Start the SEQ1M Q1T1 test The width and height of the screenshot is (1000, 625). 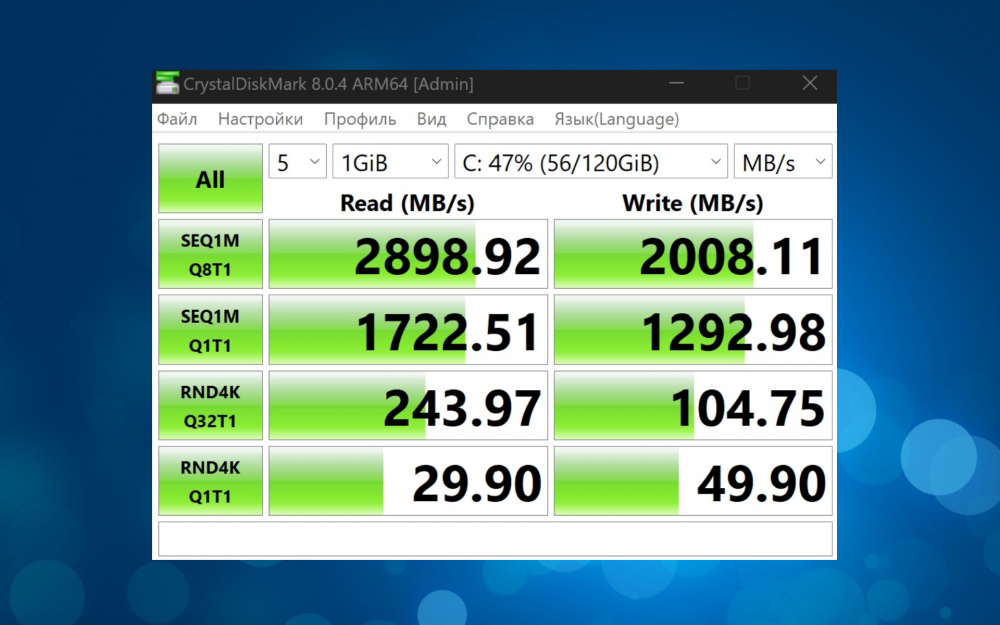(210, 330)
